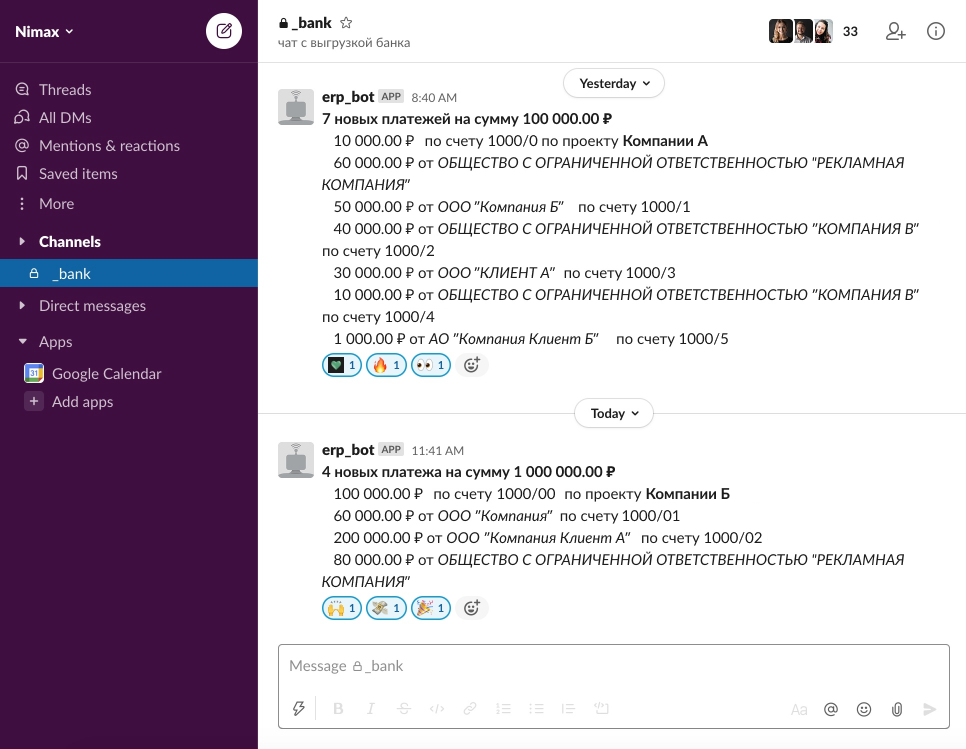Open the Nimax workspace dropdown

pos(45,31)
